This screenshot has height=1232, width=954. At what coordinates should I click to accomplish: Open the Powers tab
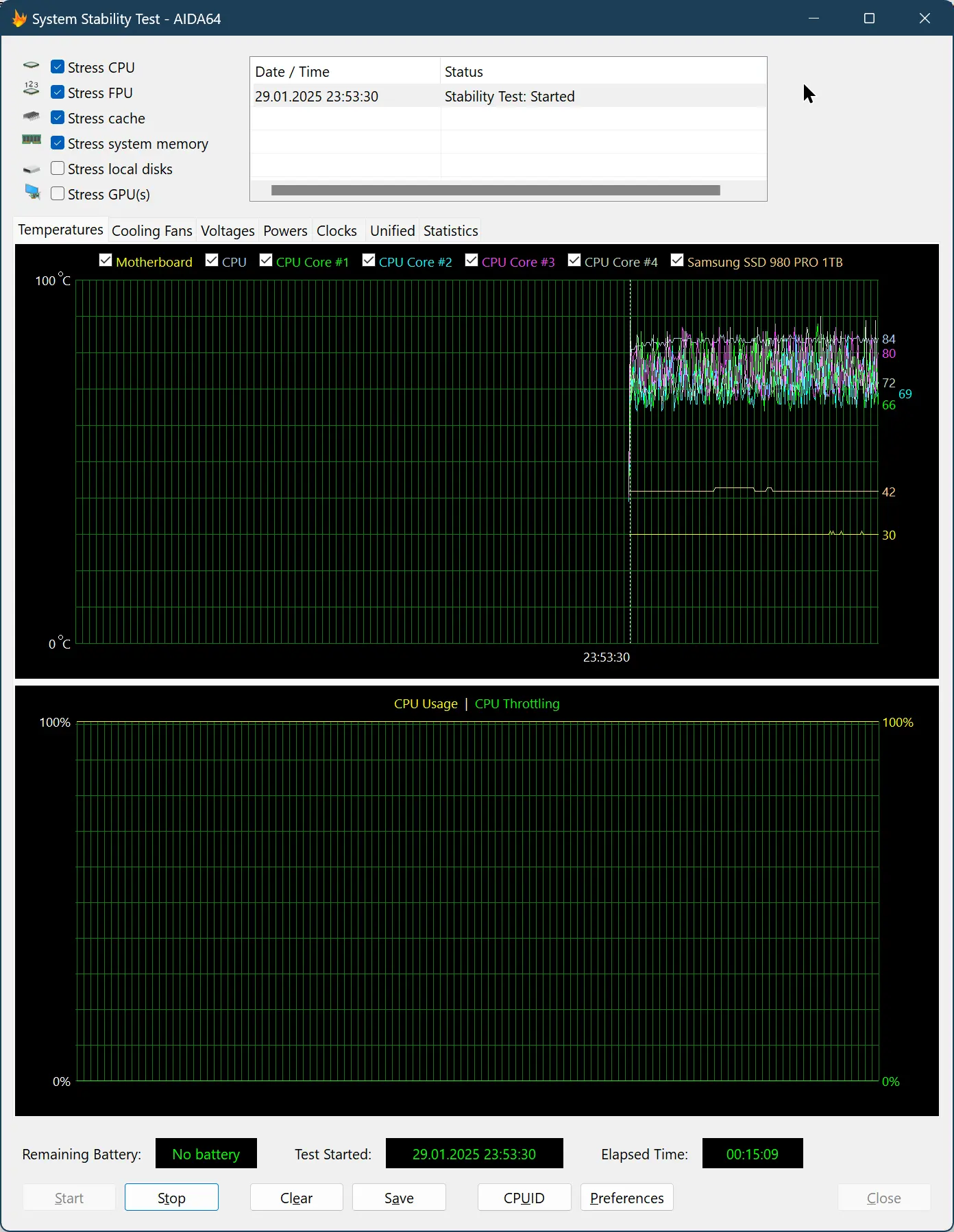[x=285, y=231]
